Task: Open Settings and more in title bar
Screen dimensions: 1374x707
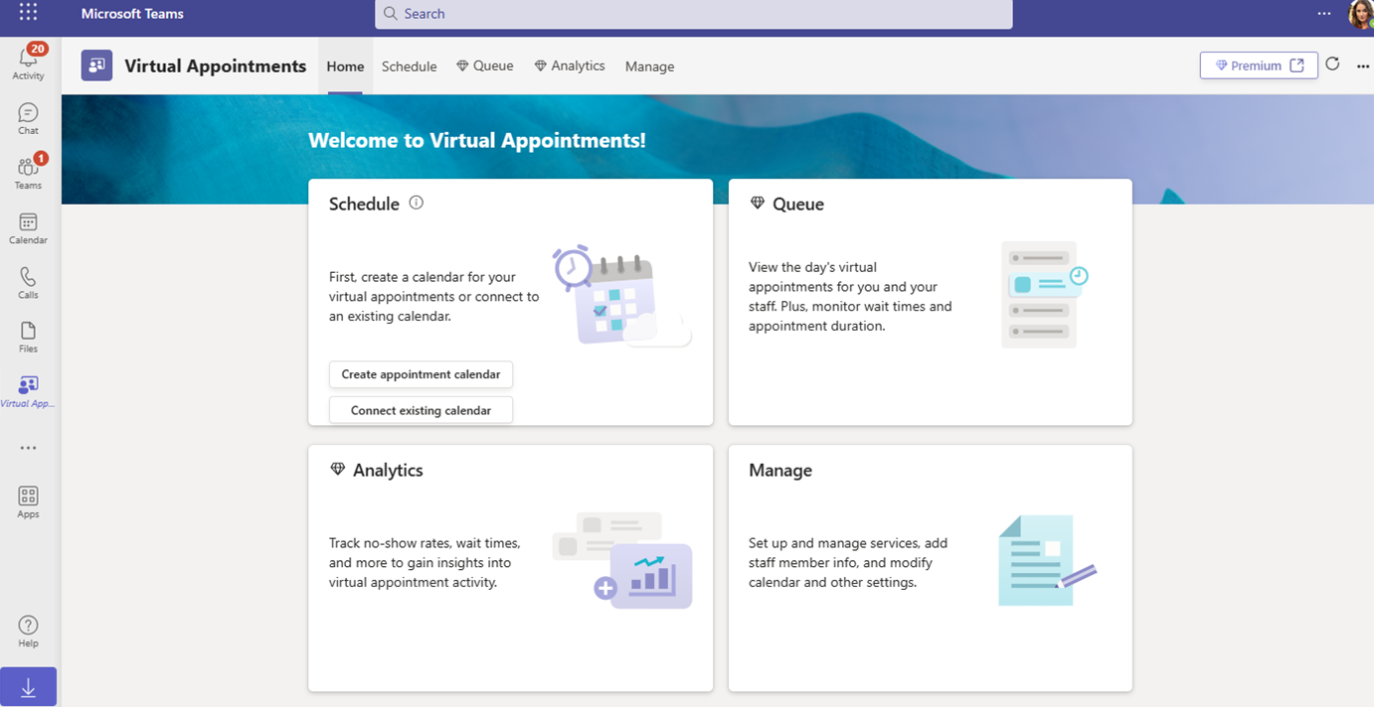Action: click(1324, 14)
